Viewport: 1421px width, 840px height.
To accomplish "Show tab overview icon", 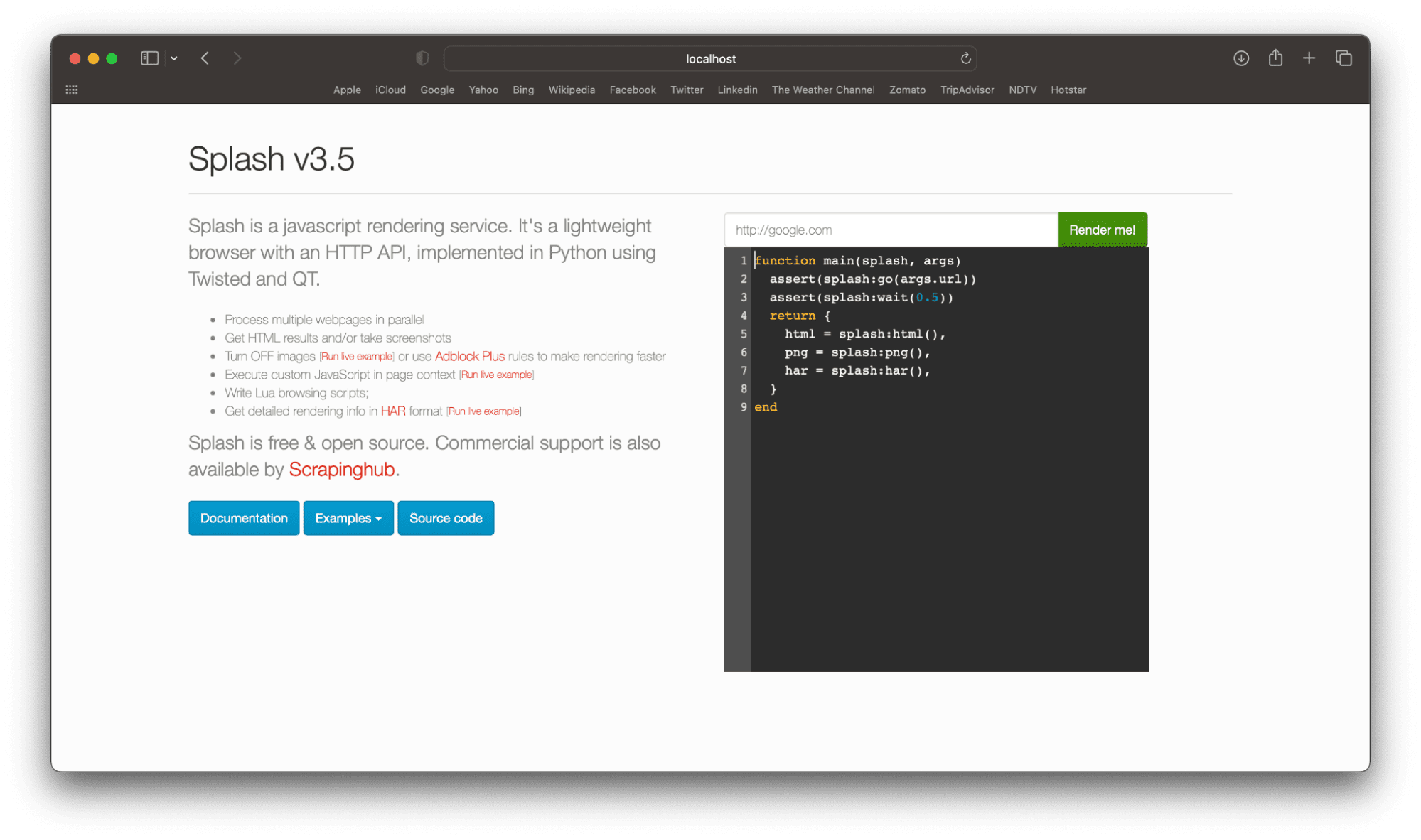I will pyautogui.click(x=1344, y=58).
